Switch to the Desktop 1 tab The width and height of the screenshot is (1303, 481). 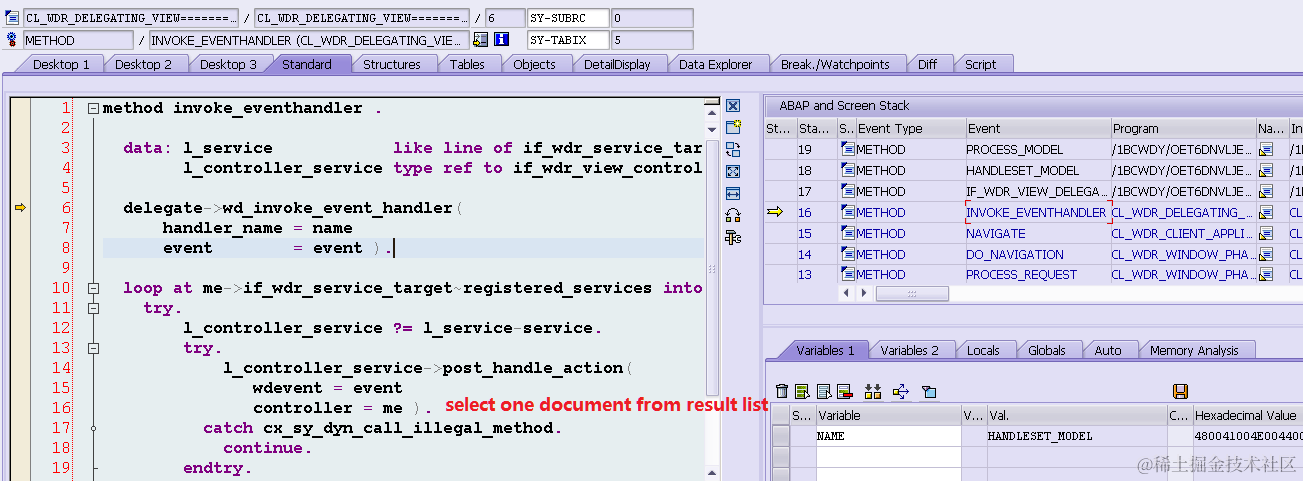pyautogui.click(x=62, y=64)
